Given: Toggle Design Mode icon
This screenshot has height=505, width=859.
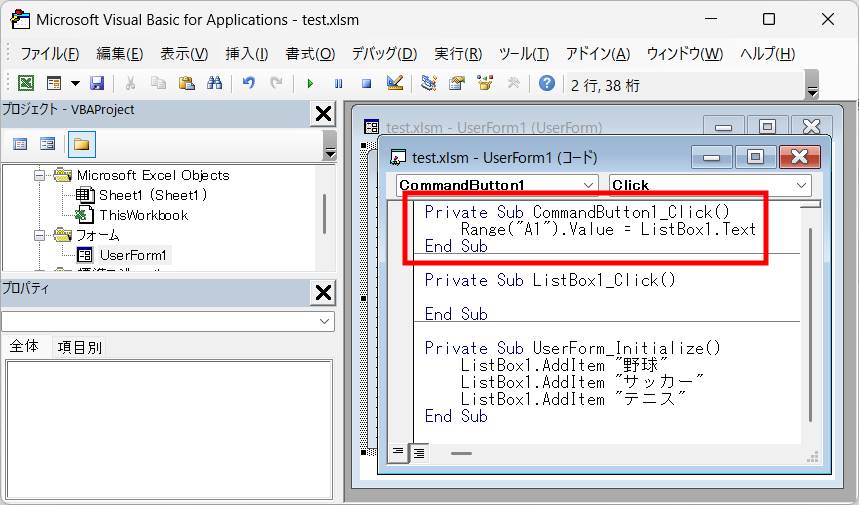Looking at the screenshot, I should (394, 83).
